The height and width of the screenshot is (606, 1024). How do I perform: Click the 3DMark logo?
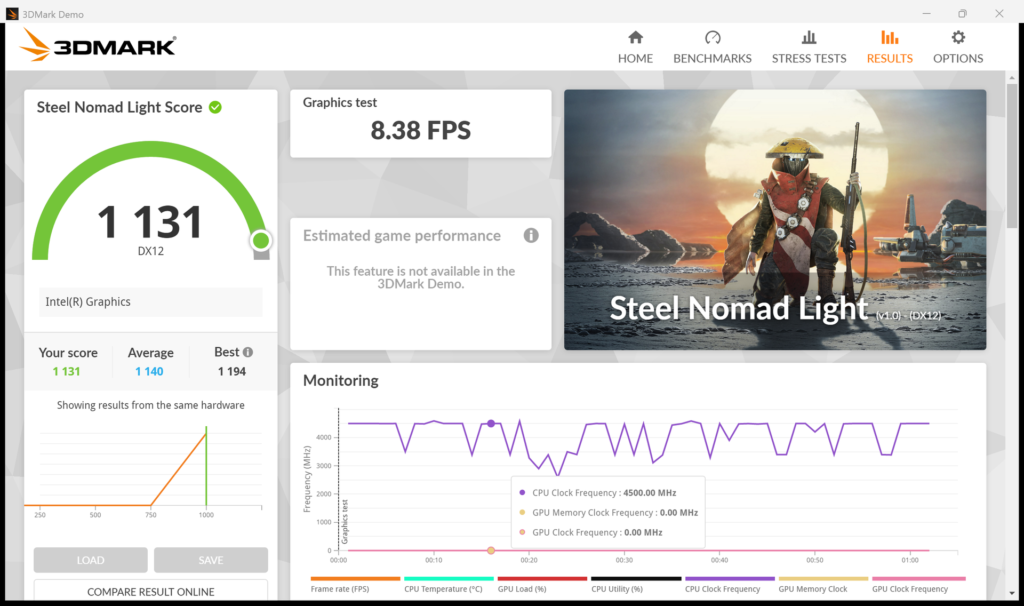coord(98,45)
